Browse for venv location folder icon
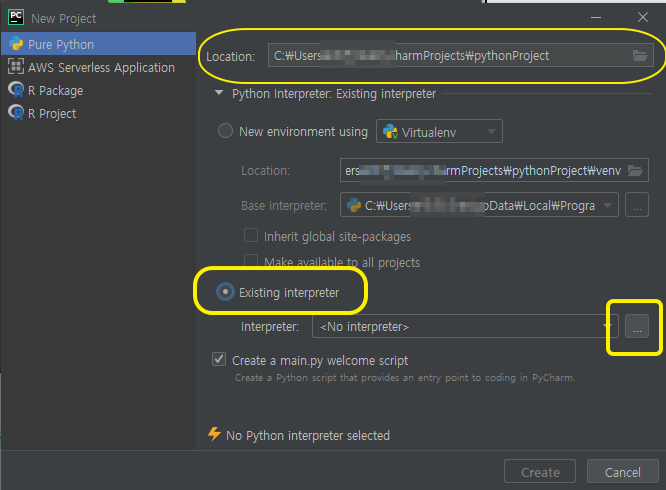This screenshot has width=666, height=490. coord(635,171)
